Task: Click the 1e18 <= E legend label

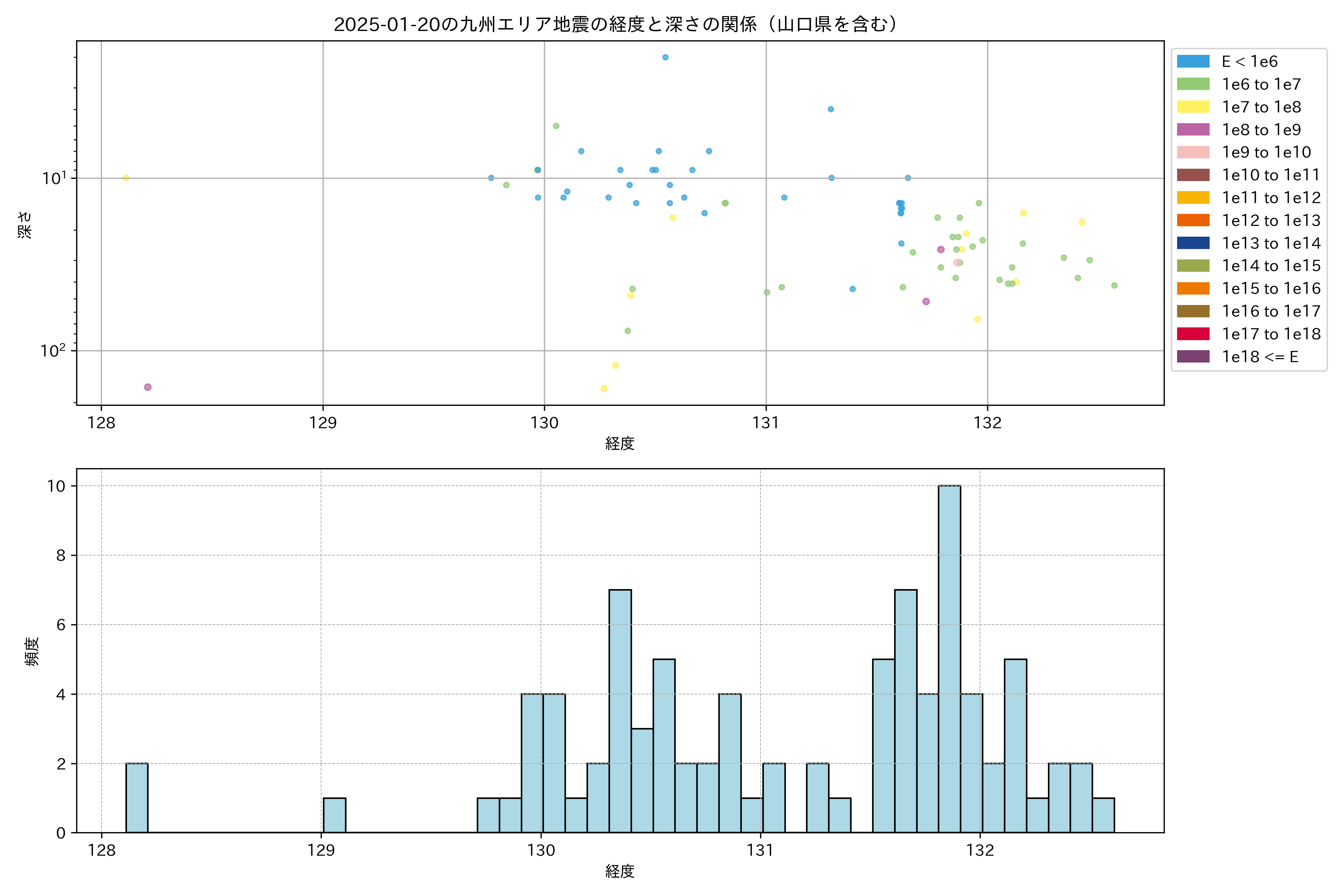Action: pos(1259,357)
